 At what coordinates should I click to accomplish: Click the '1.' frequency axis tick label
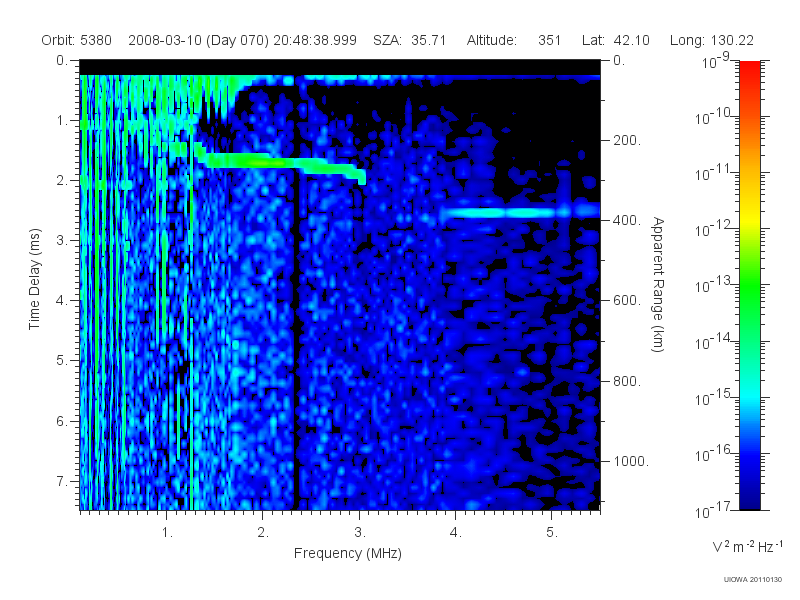point(167,533)
